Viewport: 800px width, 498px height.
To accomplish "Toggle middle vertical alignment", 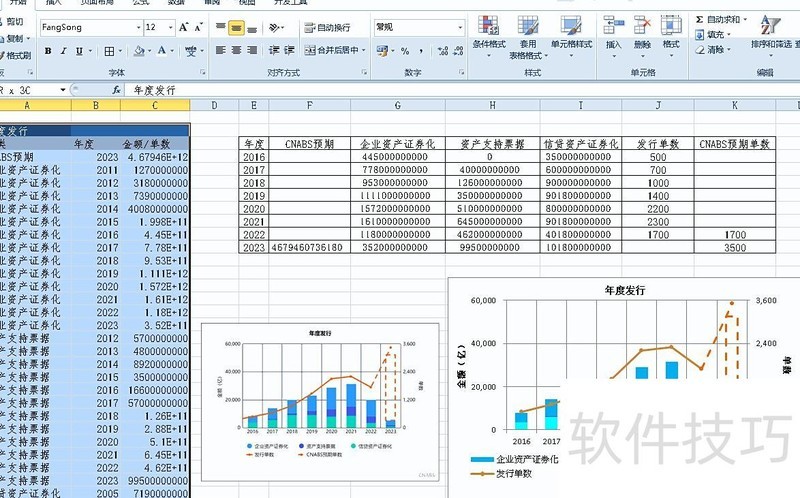I will [x=236, y=27].
